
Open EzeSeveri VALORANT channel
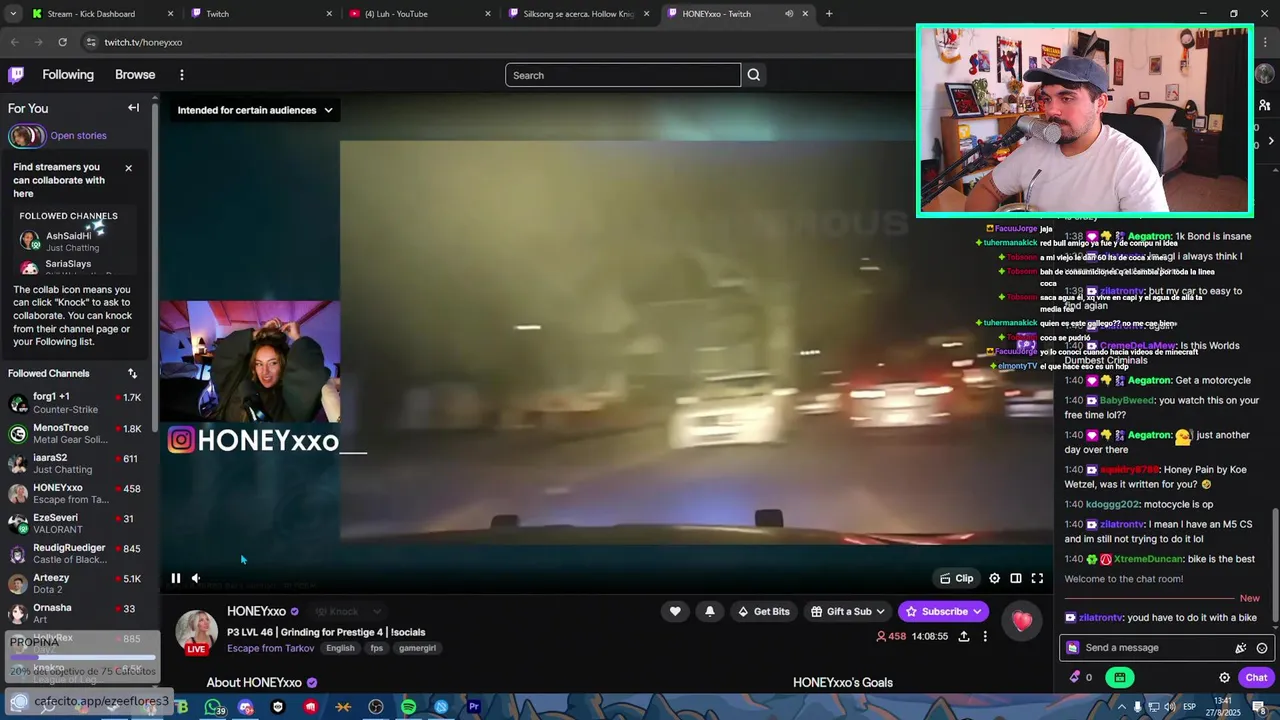(x=77, y=523)
